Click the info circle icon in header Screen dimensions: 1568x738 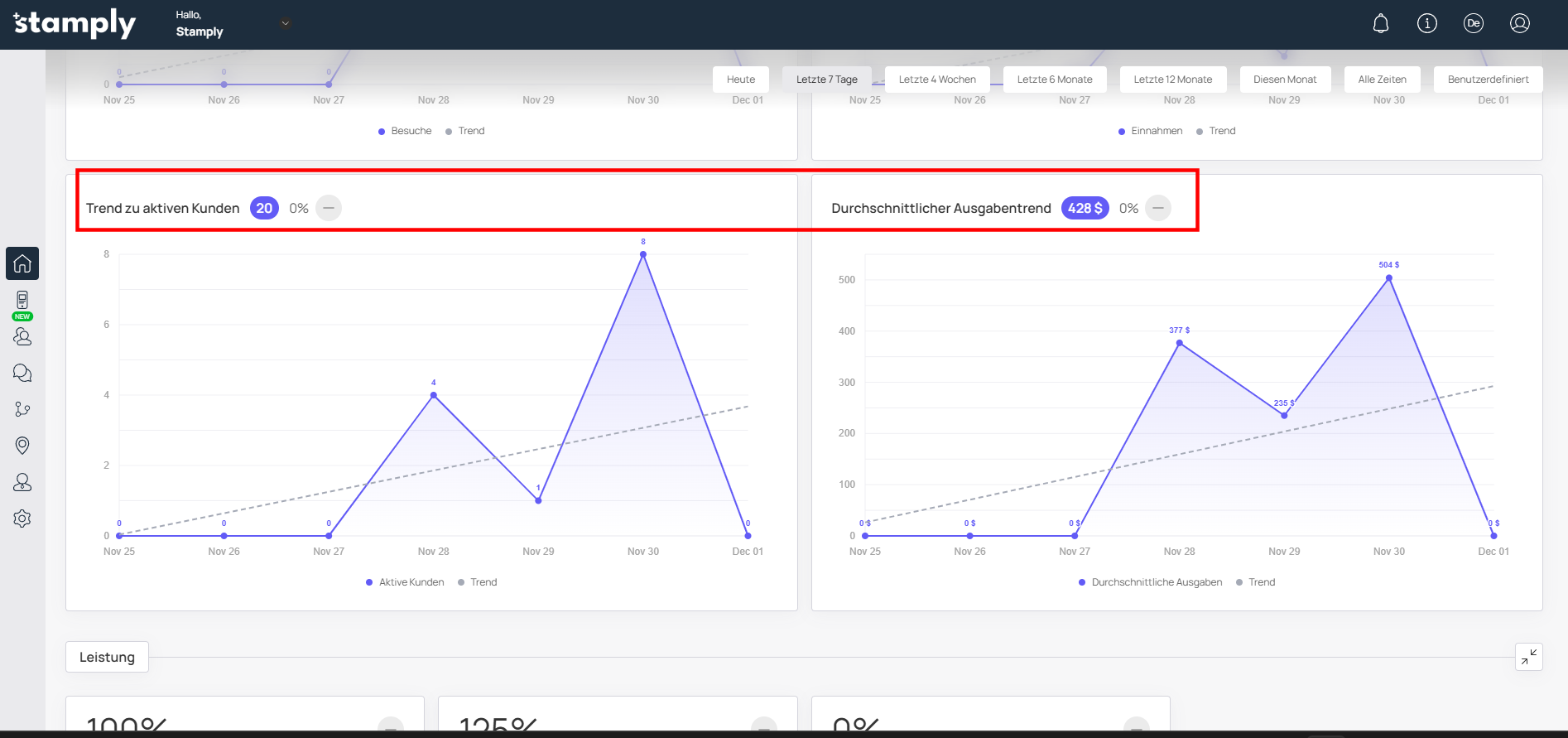click(1427, 23)
